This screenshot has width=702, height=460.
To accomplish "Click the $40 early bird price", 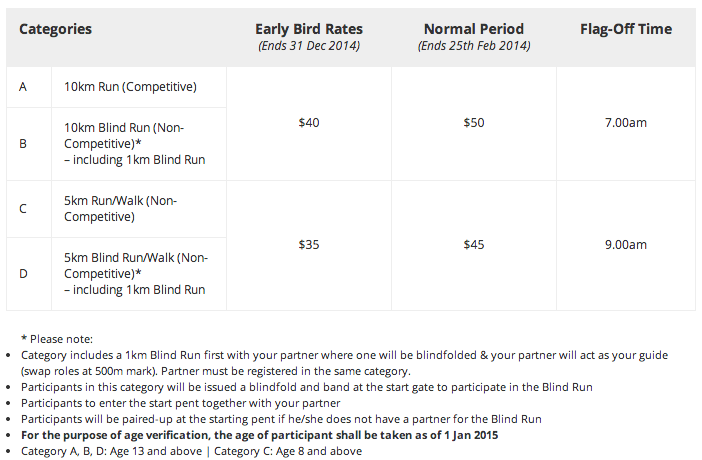I will tap(309, 122).
